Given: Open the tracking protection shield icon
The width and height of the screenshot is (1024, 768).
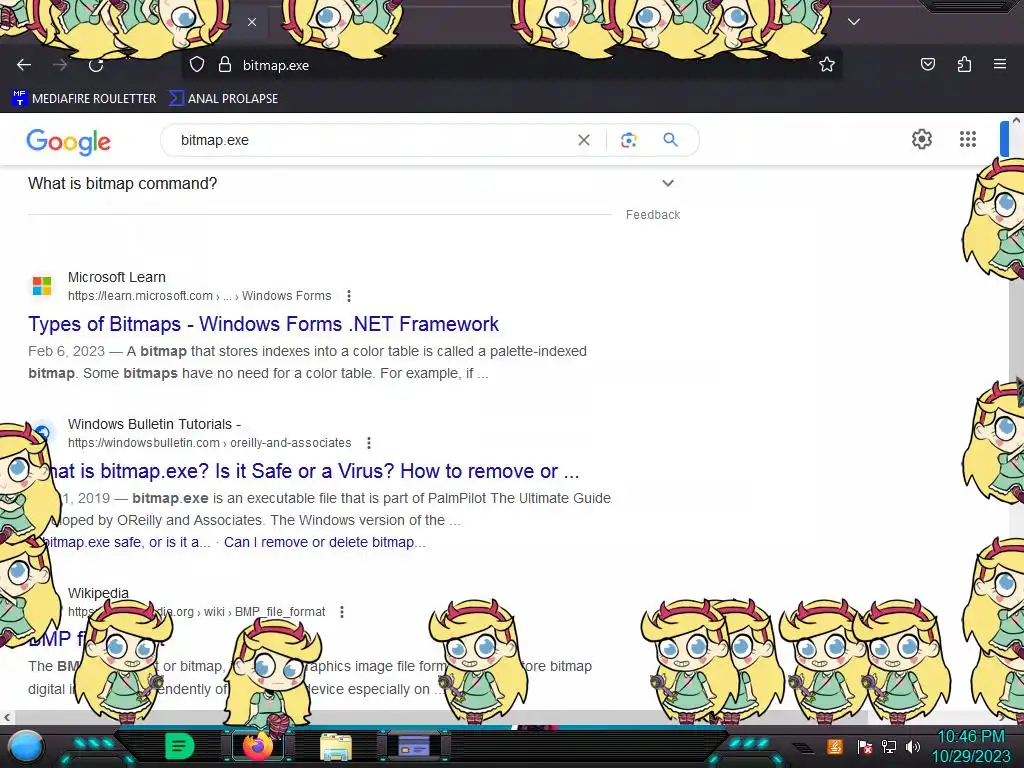Looking at the screenshot, I should pyautogui.click(x=197, y=65).
